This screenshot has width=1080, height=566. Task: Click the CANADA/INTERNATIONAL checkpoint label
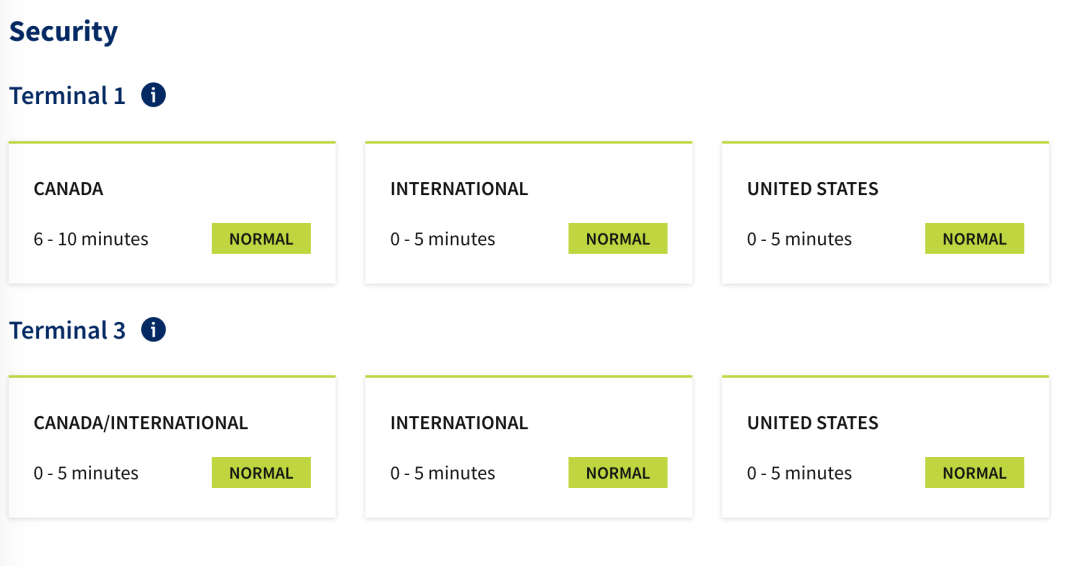[141, 423]
